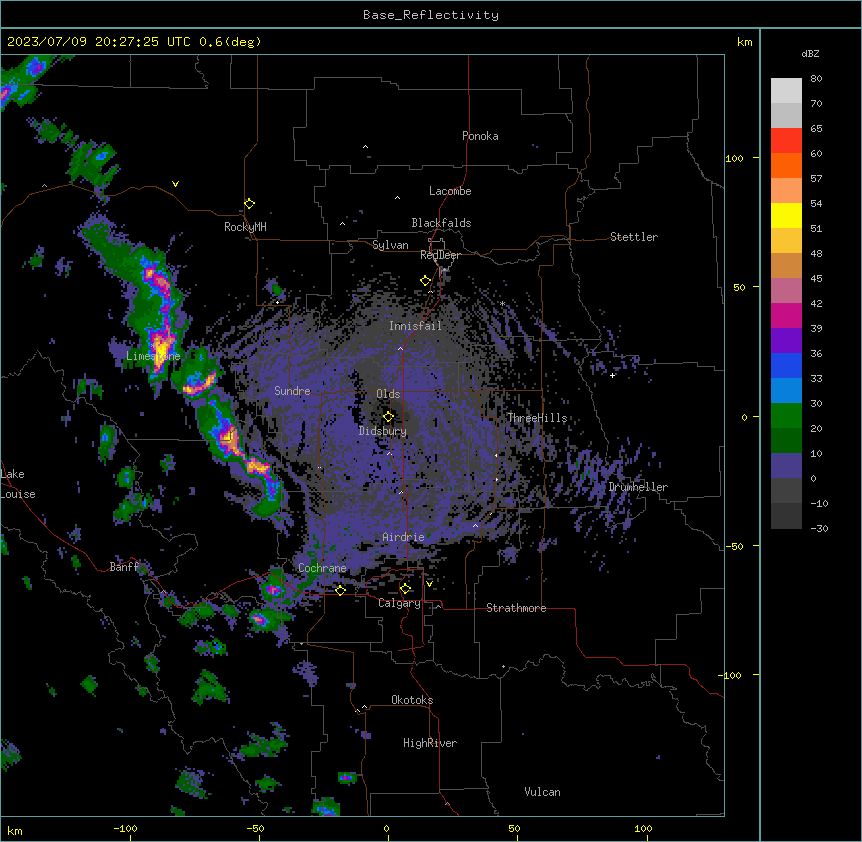Click the Base_Reflectivity title text
The width and height of the screenshot is (862, 842).
click(430, 15)
